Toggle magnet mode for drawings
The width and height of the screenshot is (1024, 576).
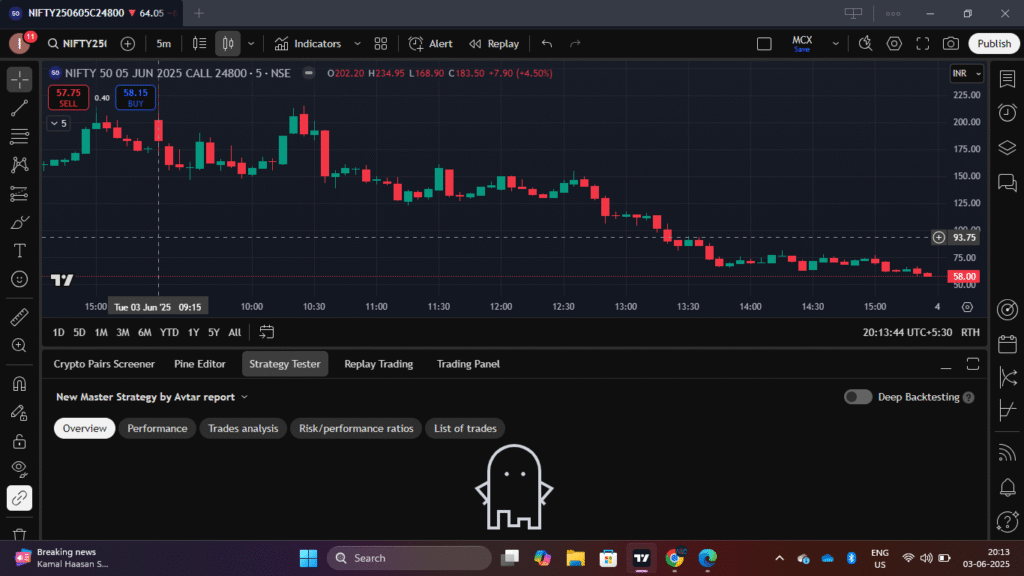pyautogui.click(x=20, y=384)
